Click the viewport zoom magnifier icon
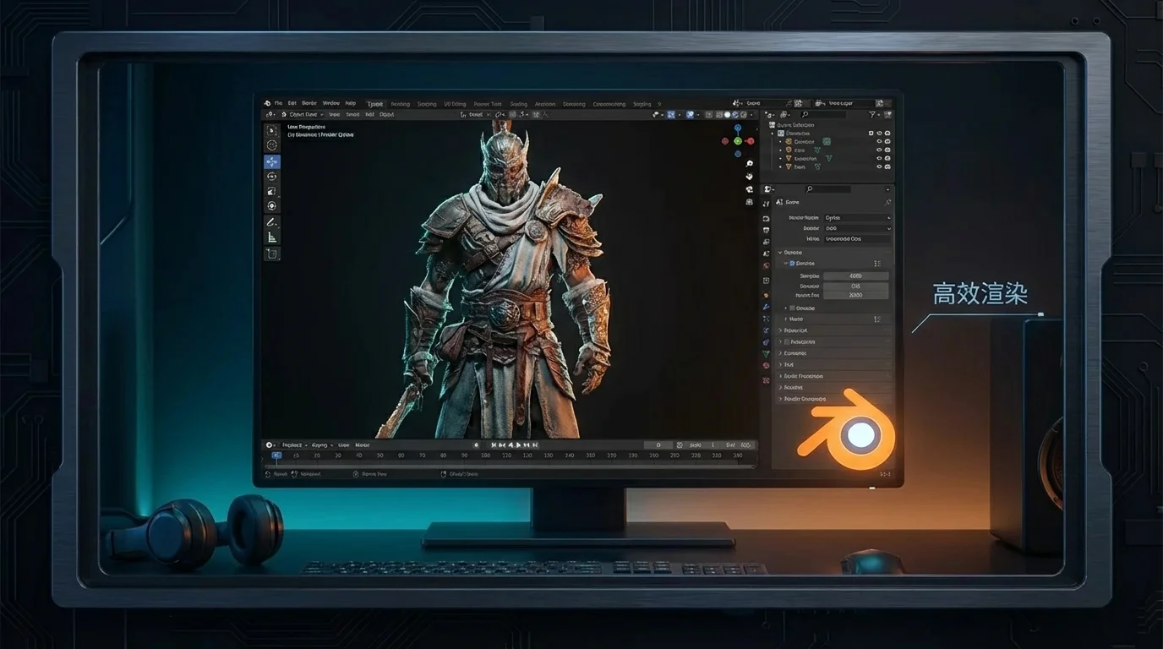This screenshot has width=1163, height=649. point(749,163)
